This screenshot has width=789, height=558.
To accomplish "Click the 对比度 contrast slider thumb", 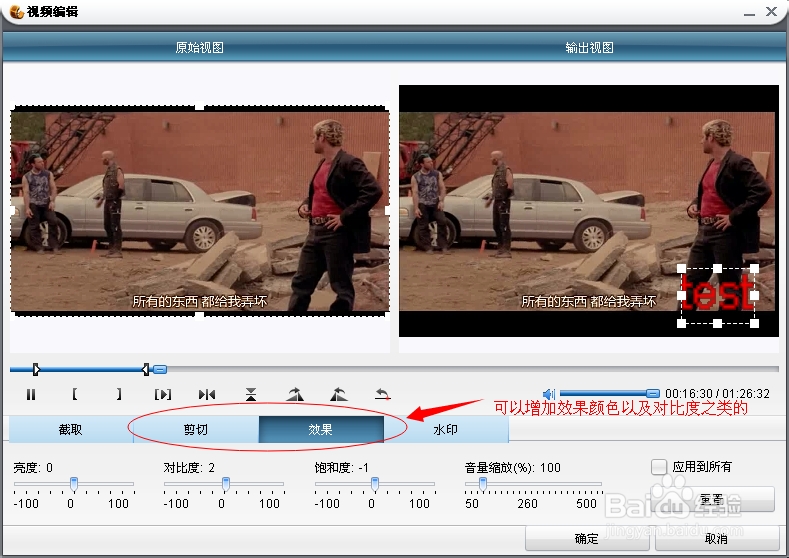I will pyautogui.click(x=226, y=484).
